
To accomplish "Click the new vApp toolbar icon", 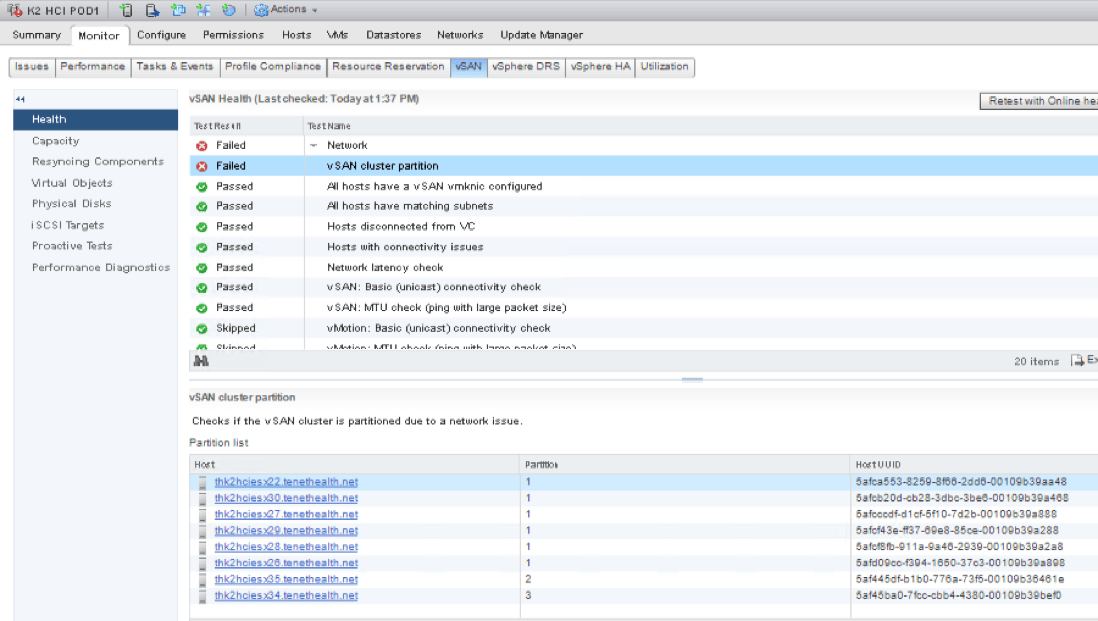I will click(x=203, y=10).
